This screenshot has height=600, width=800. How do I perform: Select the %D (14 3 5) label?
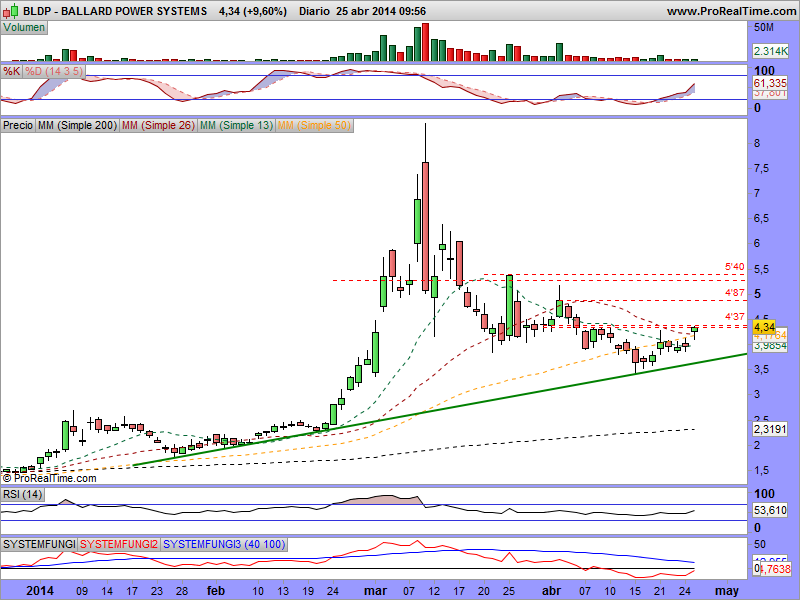[x=54, y=71]
